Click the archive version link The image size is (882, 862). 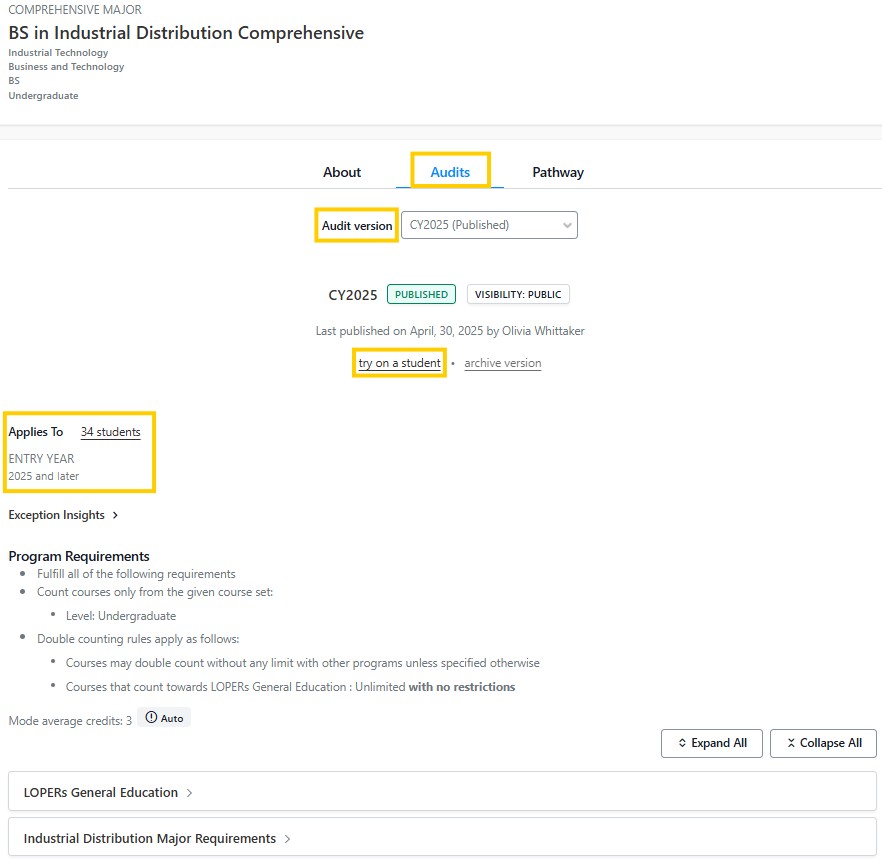[x=503, y=363]
